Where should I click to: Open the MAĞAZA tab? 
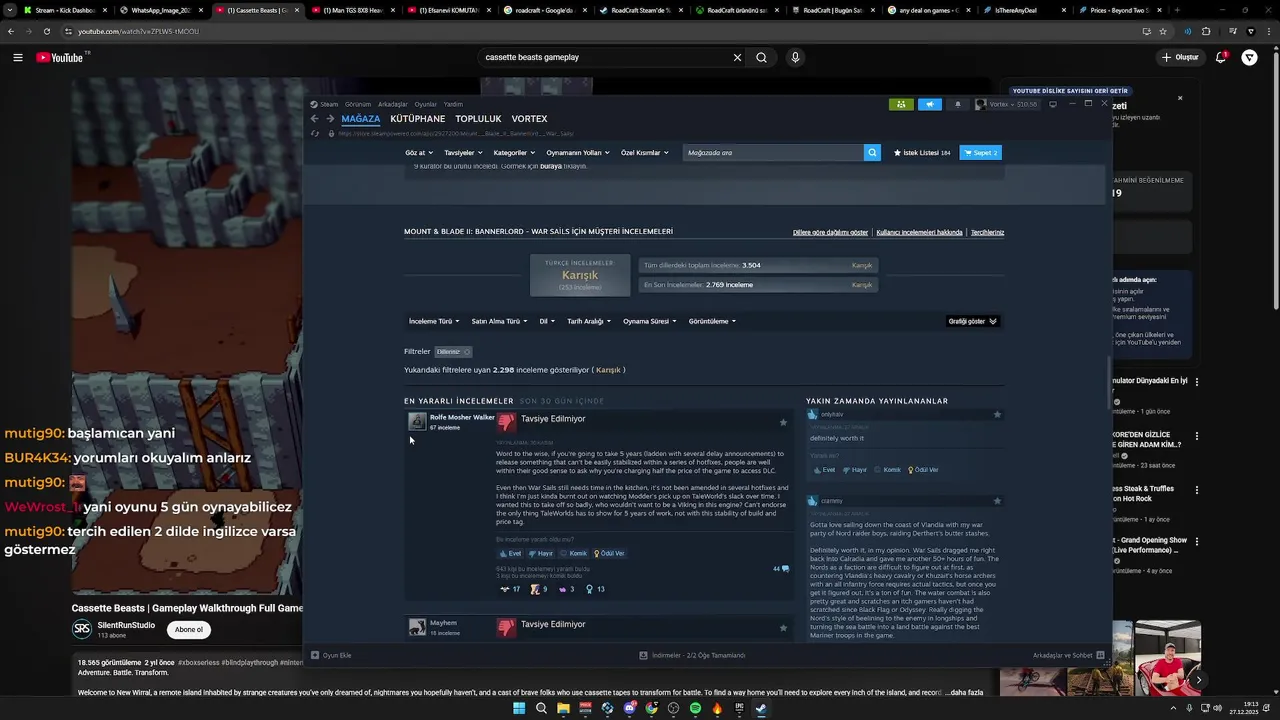coord(360,119)
